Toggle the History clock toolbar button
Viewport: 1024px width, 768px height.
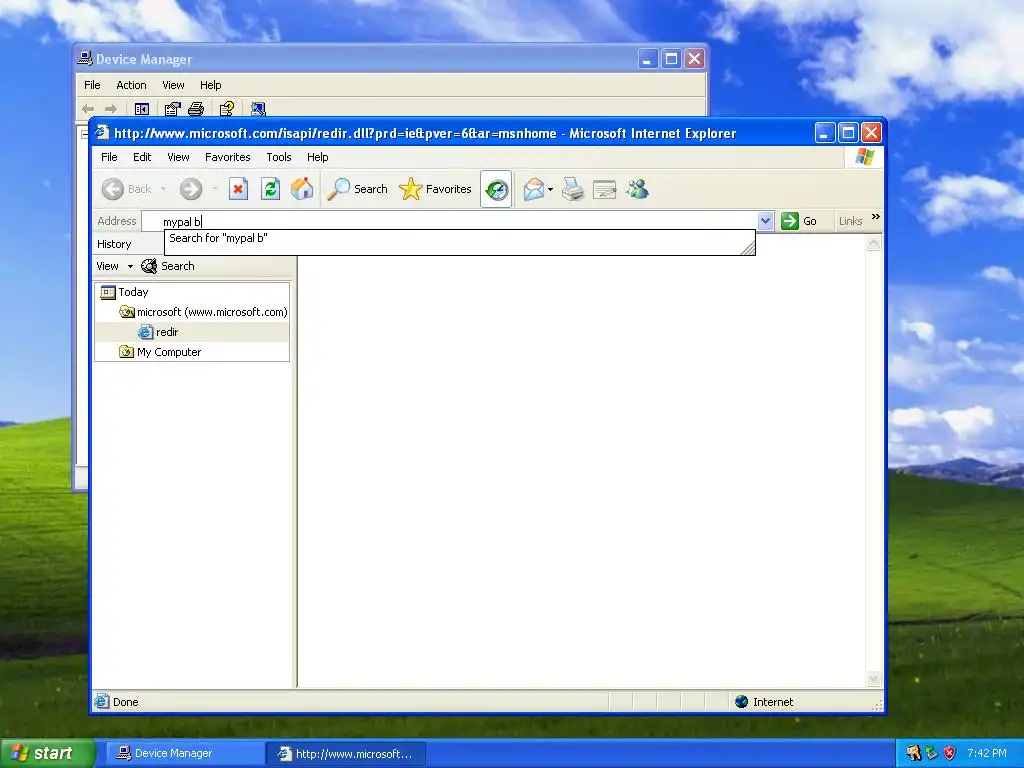point(496,189)
